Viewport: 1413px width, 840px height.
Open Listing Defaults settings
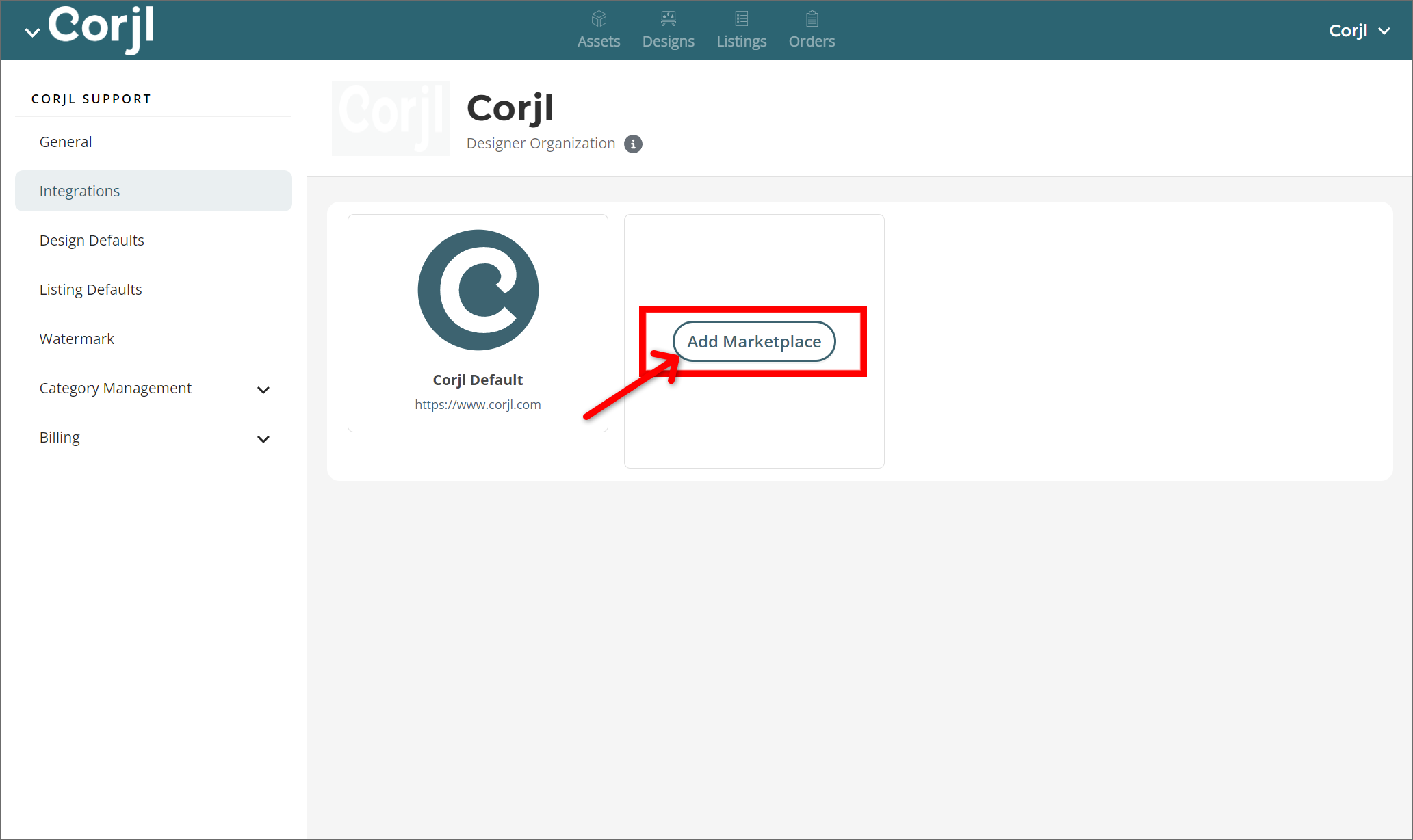(90, 289)
